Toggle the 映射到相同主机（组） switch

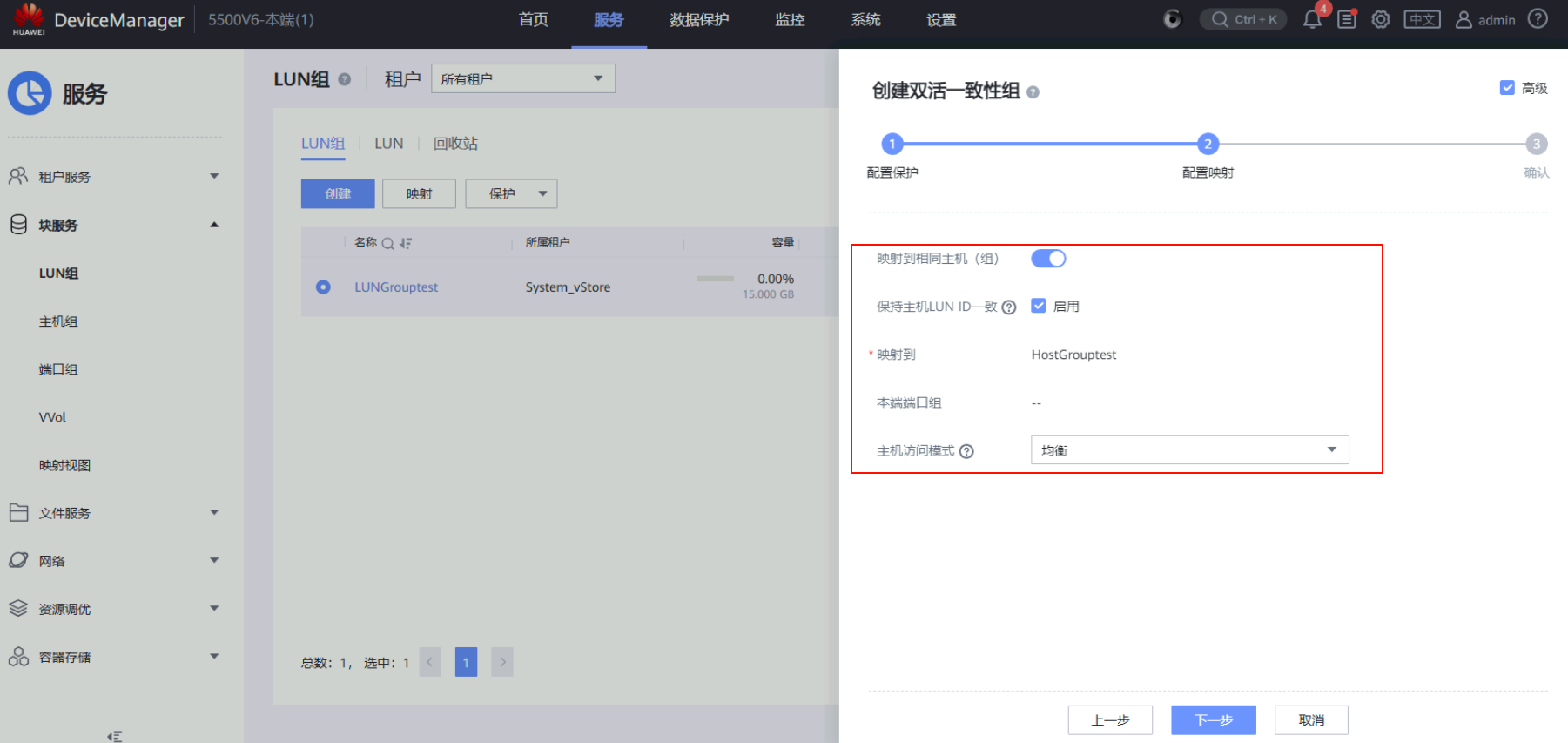coord(1048,259)
